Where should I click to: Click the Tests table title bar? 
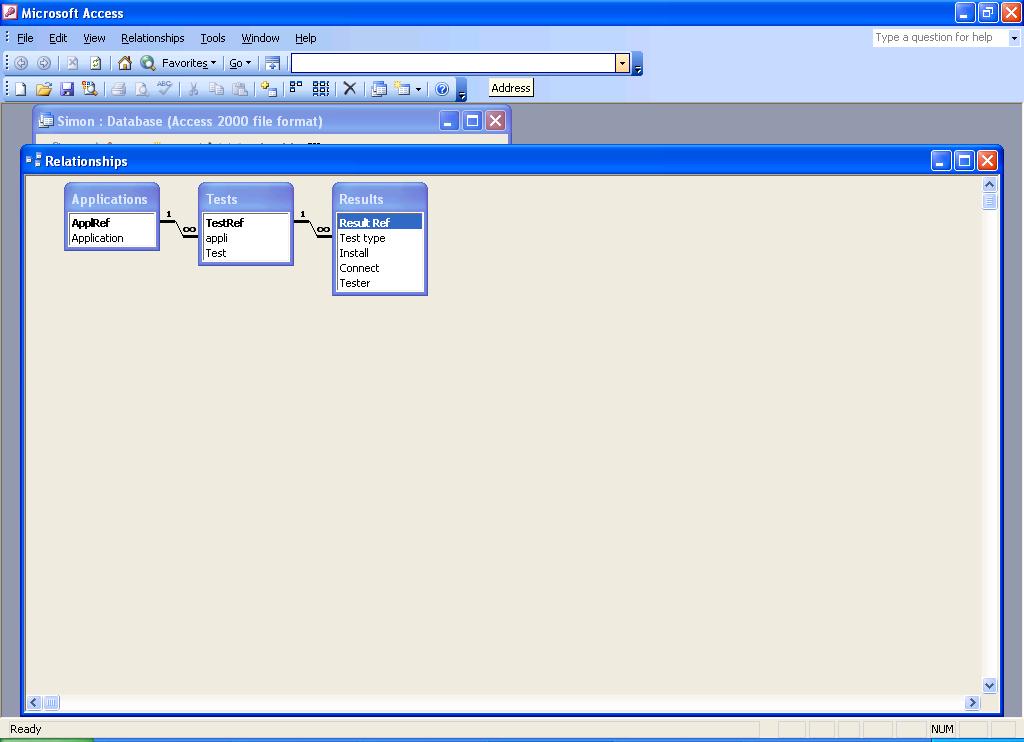[246, 199]
